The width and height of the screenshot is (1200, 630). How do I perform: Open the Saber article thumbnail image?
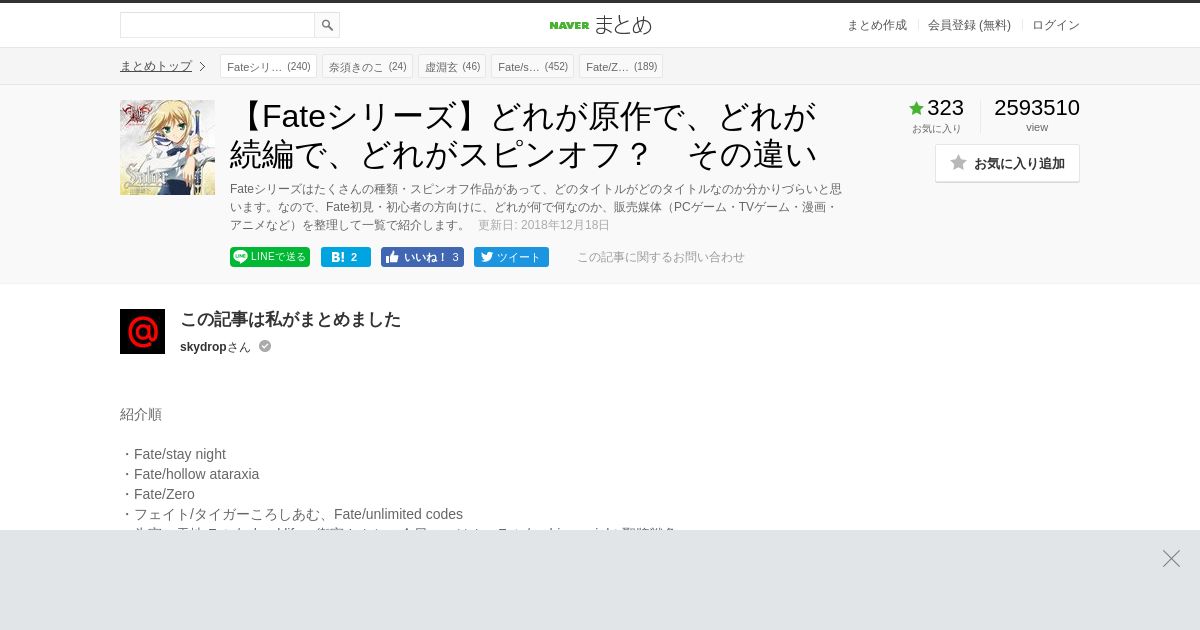click(167, 147)
